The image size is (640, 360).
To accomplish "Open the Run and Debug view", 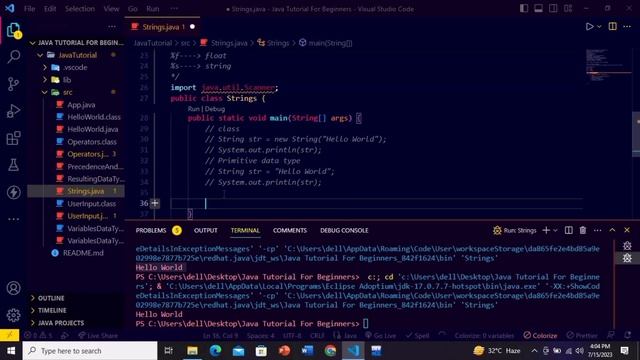I will click(13, 111).
